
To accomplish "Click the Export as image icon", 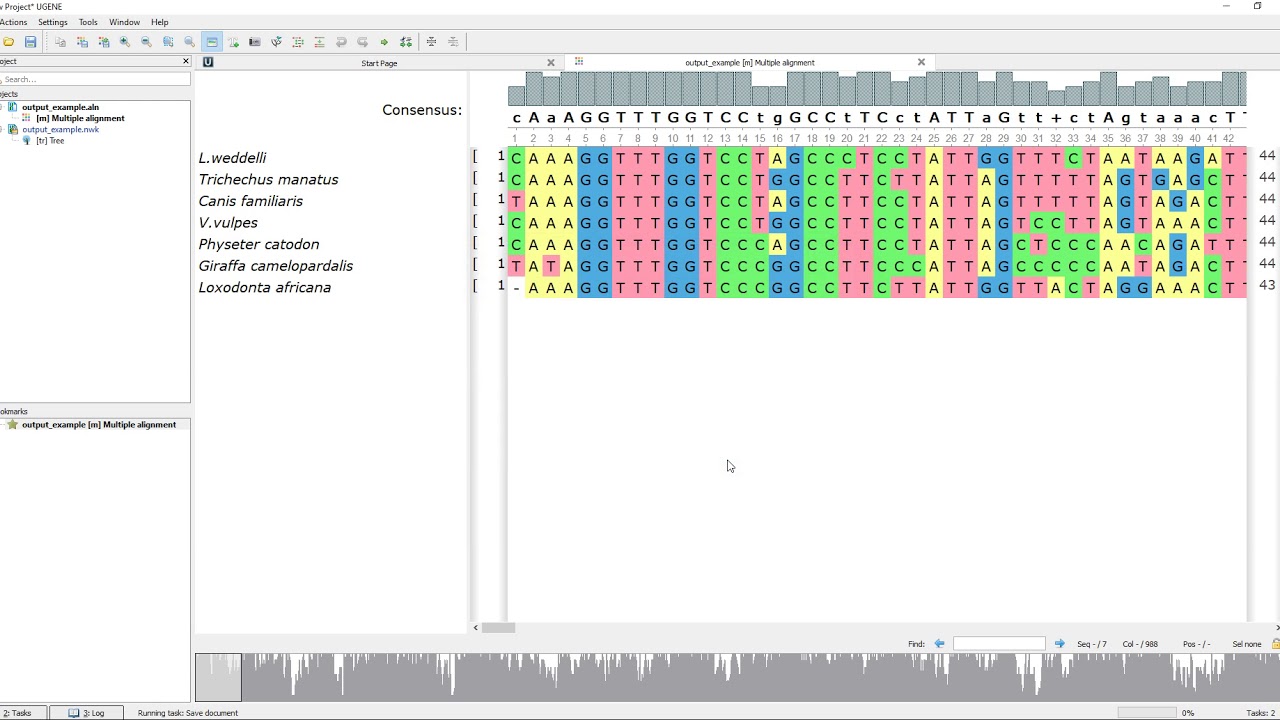I will click(255, 42).
